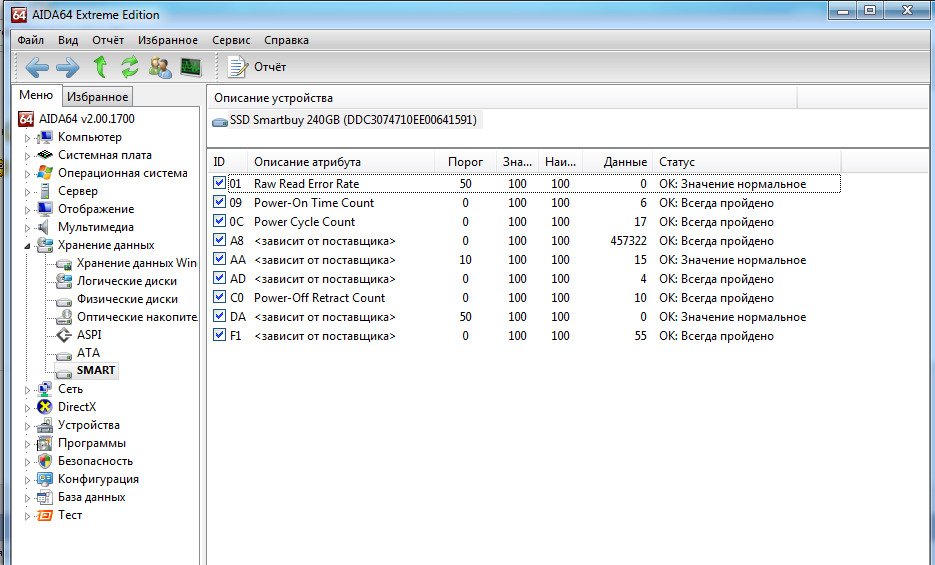The height and width of the screenshot is (565, 935).
Task: Select Физические диски in tree
Action: click(127, 299)
